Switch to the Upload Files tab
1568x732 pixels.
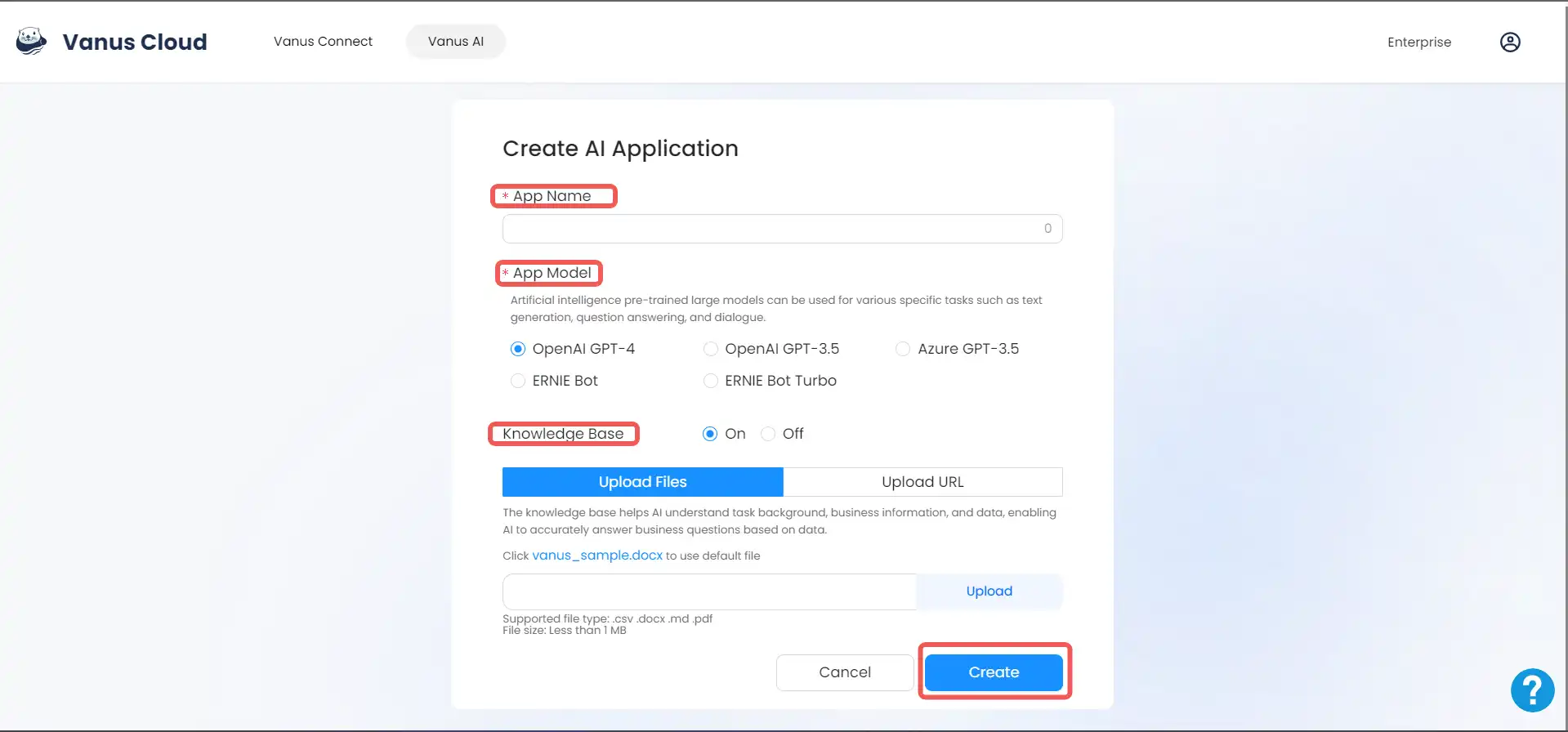[x=642, y=482]
